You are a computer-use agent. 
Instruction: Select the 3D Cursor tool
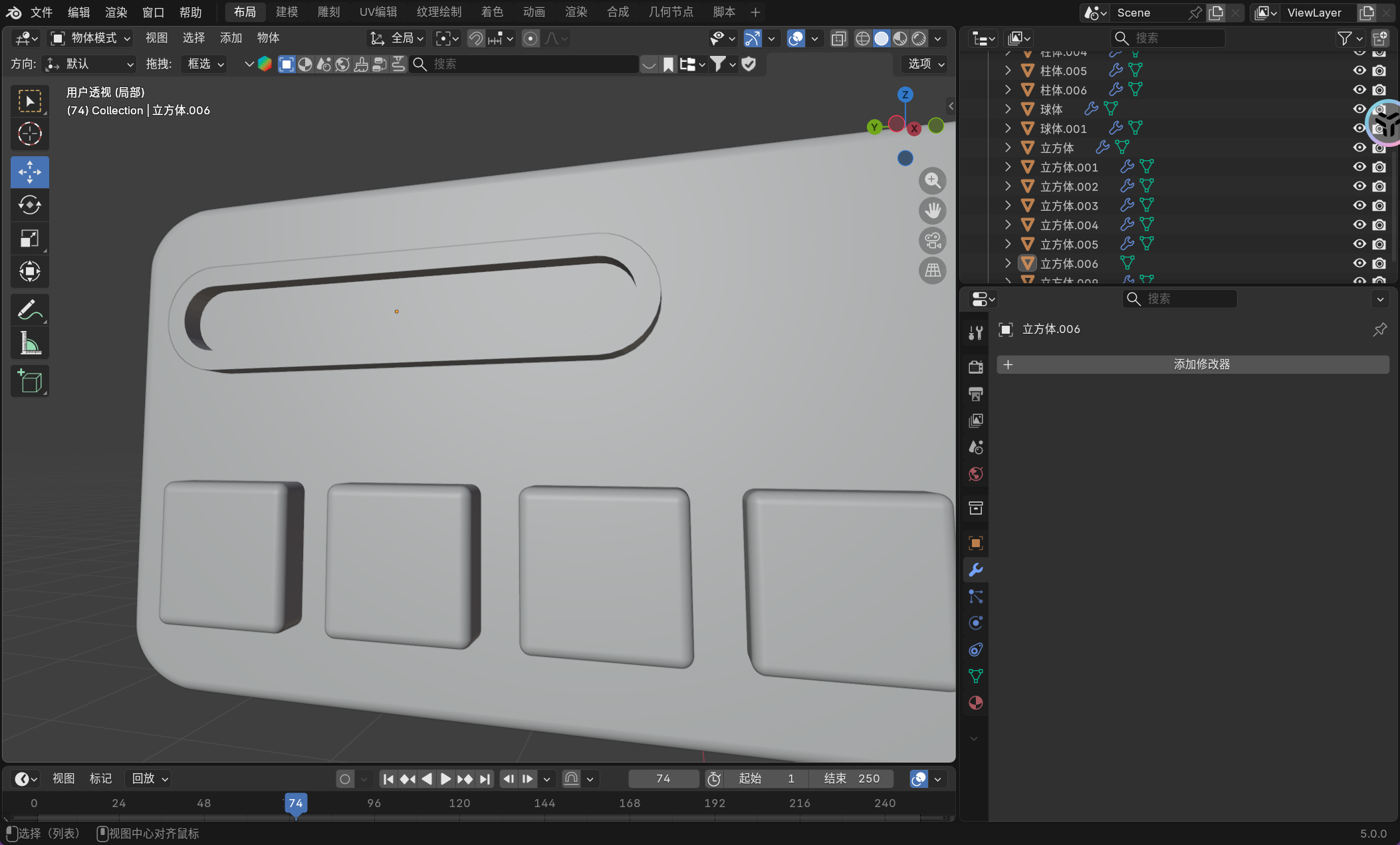tap(29, 134)
